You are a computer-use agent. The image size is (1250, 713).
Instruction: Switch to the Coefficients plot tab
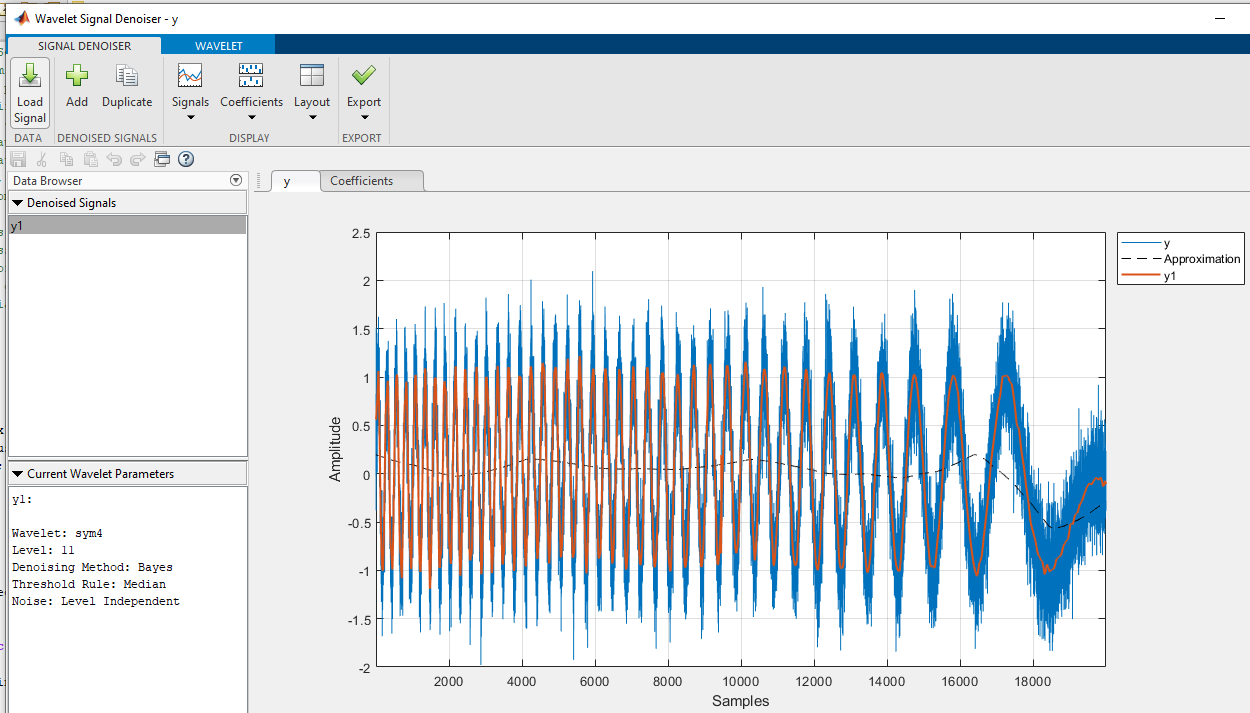(362, 181)
